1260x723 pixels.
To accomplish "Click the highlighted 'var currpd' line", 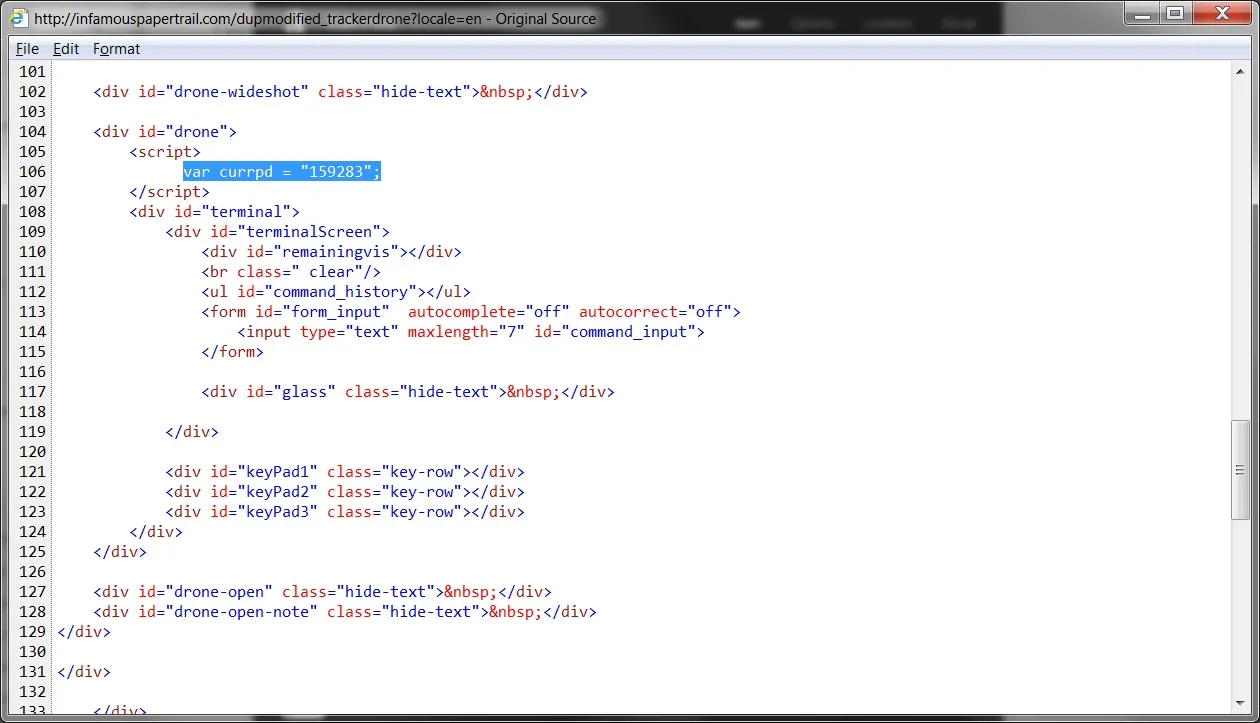I will [x=282, y=171].
